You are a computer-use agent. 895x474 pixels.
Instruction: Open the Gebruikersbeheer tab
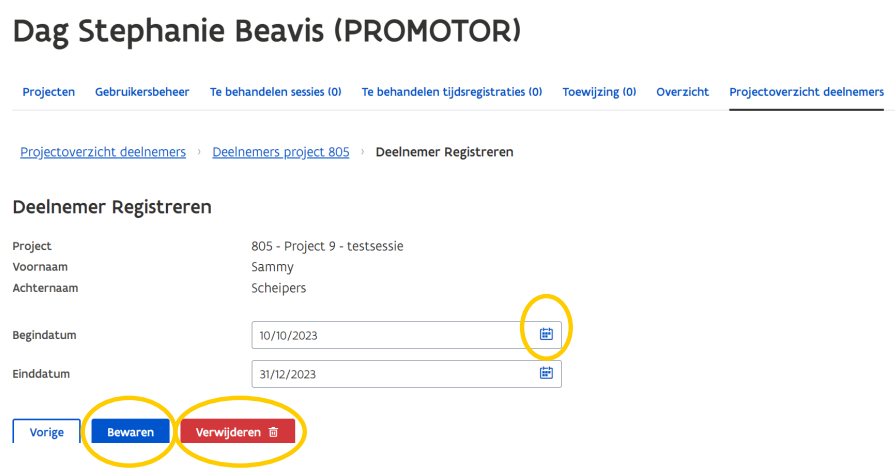pos(142,92)
